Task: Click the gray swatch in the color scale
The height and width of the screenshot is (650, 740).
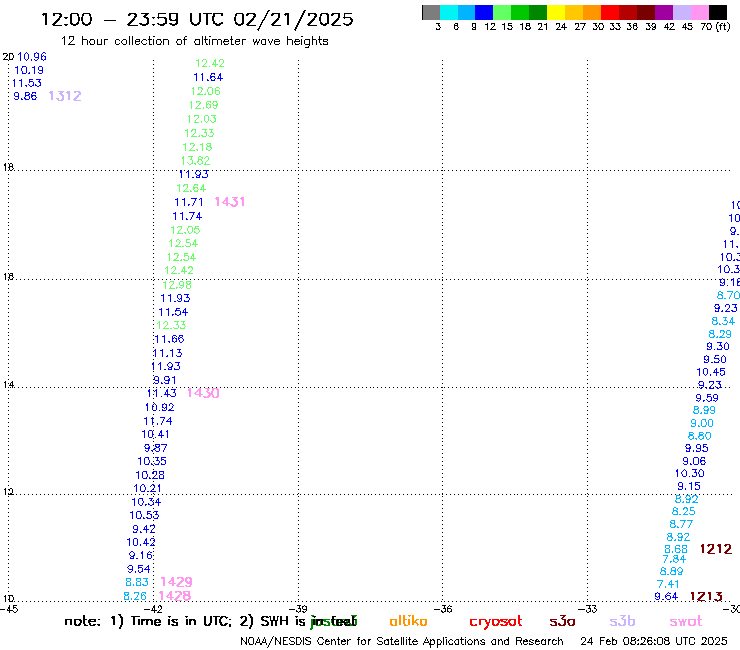Action: tap(431, 12)
